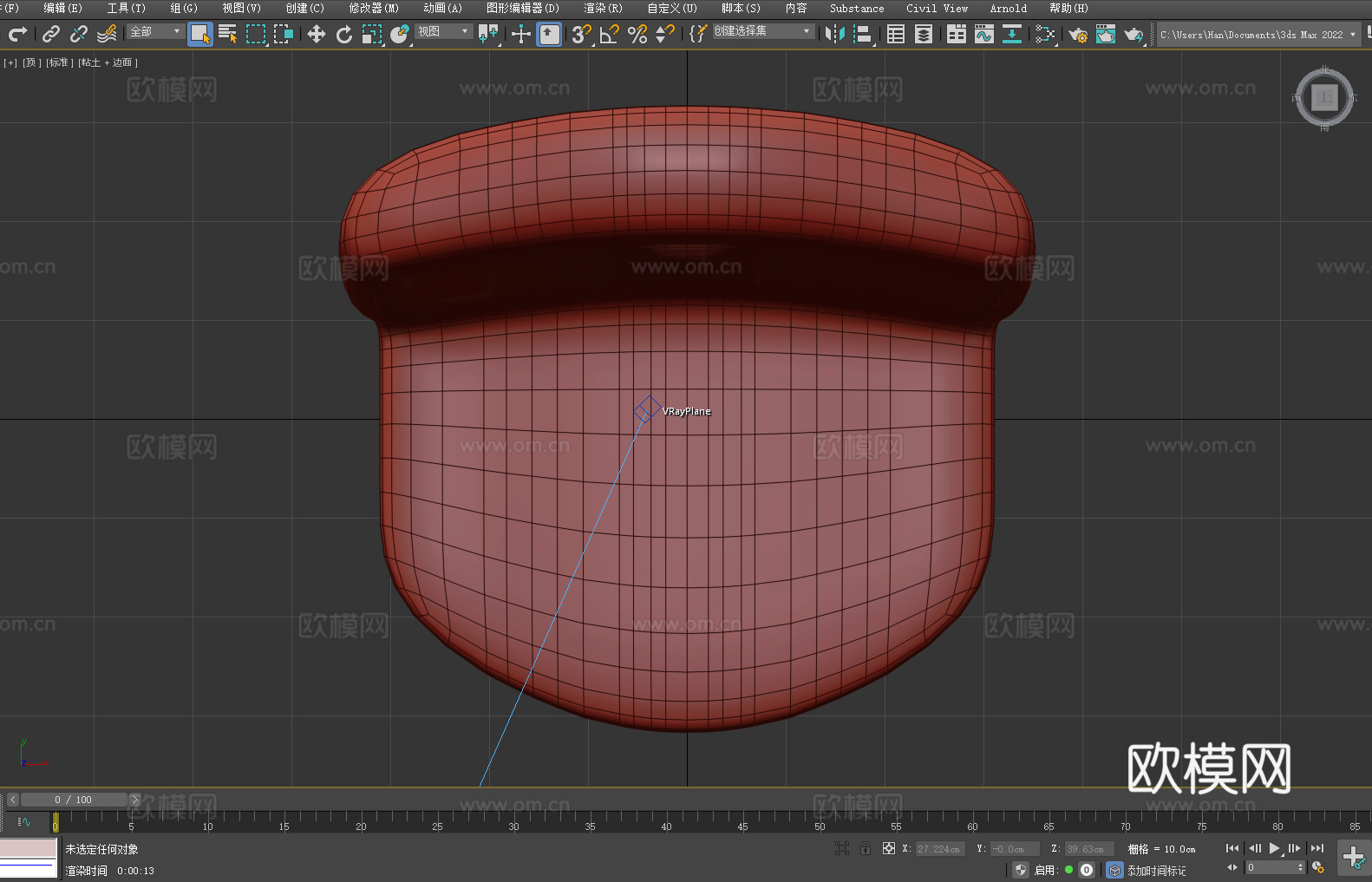The height and width of the screenshot is (882, 1372).
Task: Activate the Select and Move tool
Action: tap(317, 34)
